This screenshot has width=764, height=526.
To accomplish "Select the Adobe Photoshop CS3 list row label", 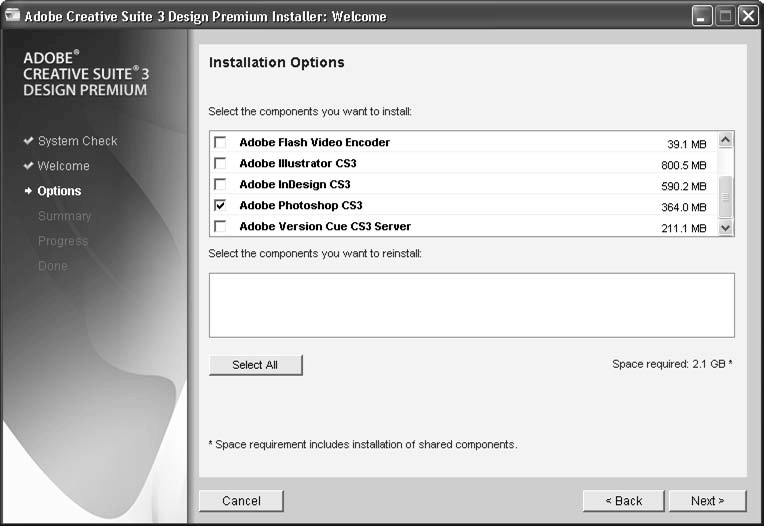I will point(300,206).
